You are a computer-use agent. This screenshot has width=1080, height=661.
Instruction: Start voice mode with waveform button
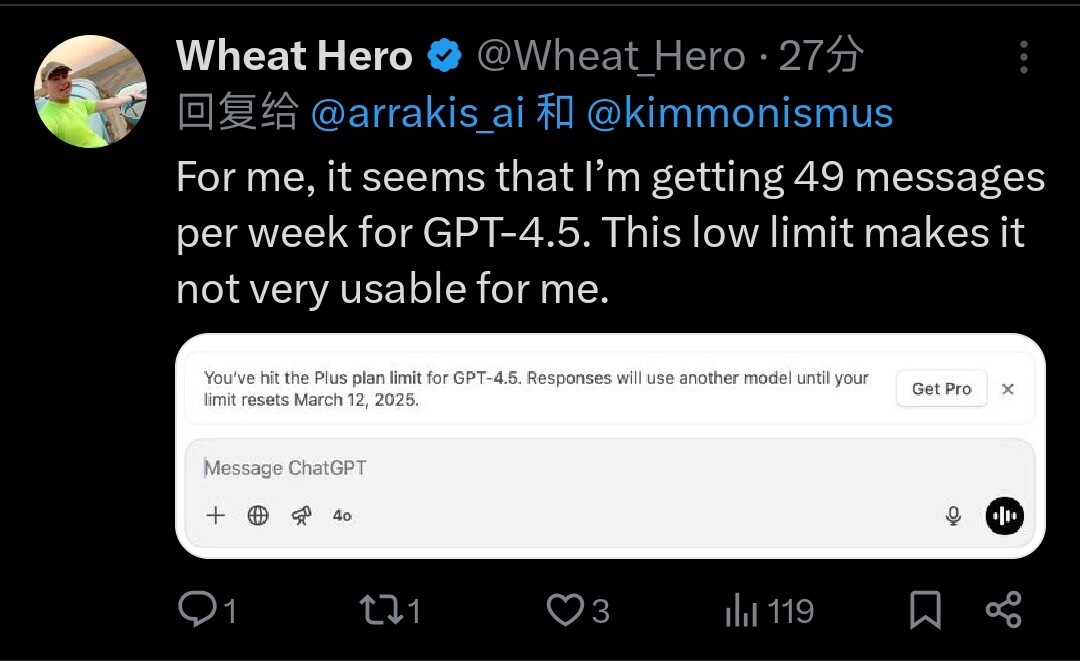(1004, 516)
